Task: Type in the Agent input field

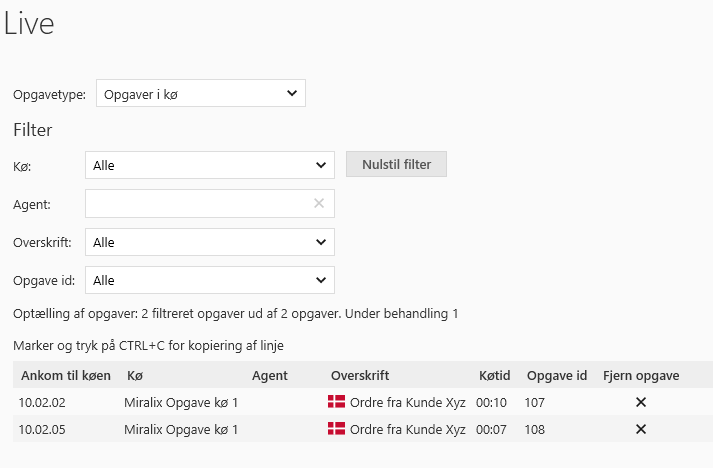Action: [198, 204]
